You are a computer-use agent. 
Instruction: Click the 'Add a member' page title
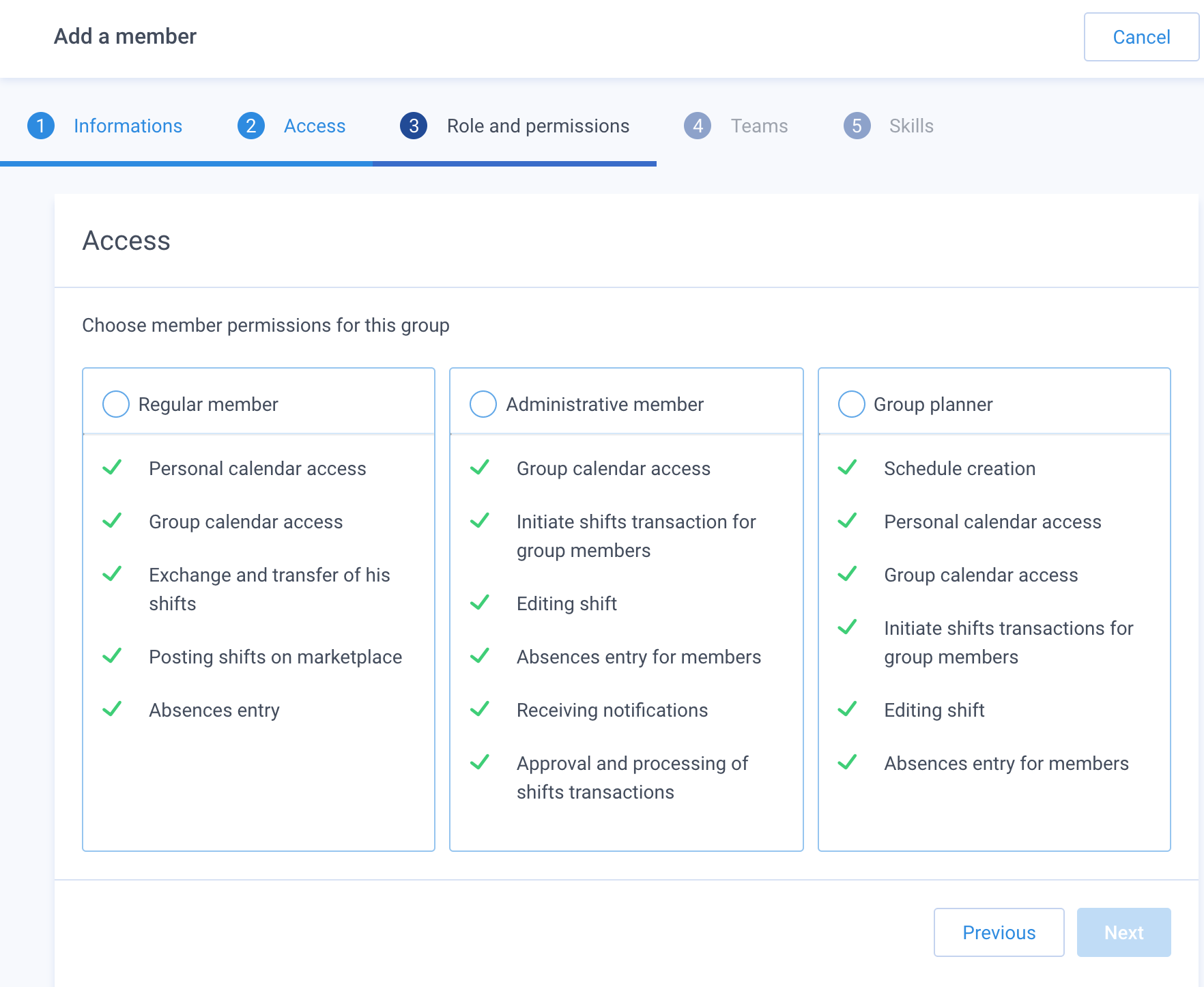click(125, 36)
